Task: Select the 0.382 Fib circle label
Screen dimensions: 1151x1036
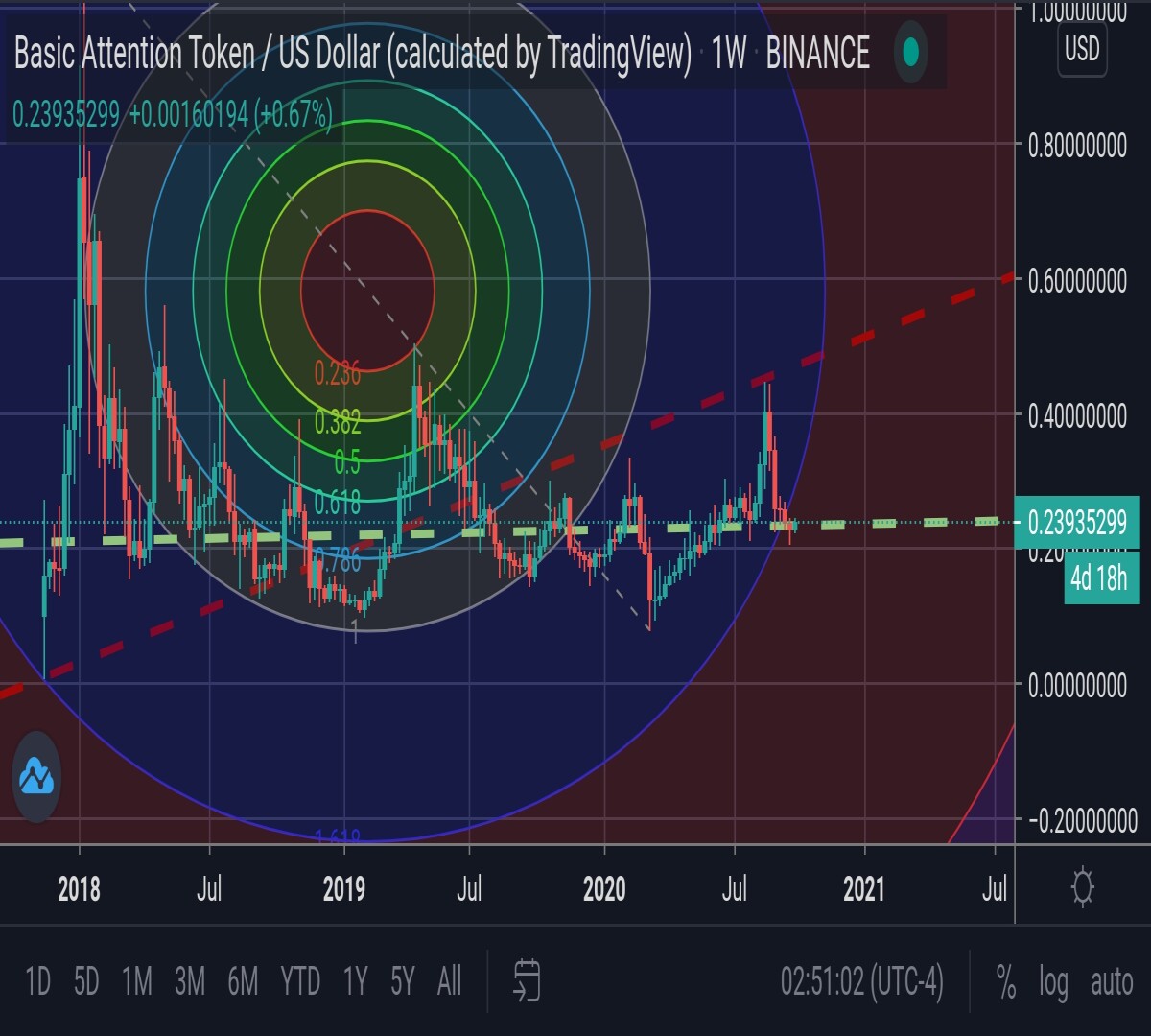Action: click(338, 420)
